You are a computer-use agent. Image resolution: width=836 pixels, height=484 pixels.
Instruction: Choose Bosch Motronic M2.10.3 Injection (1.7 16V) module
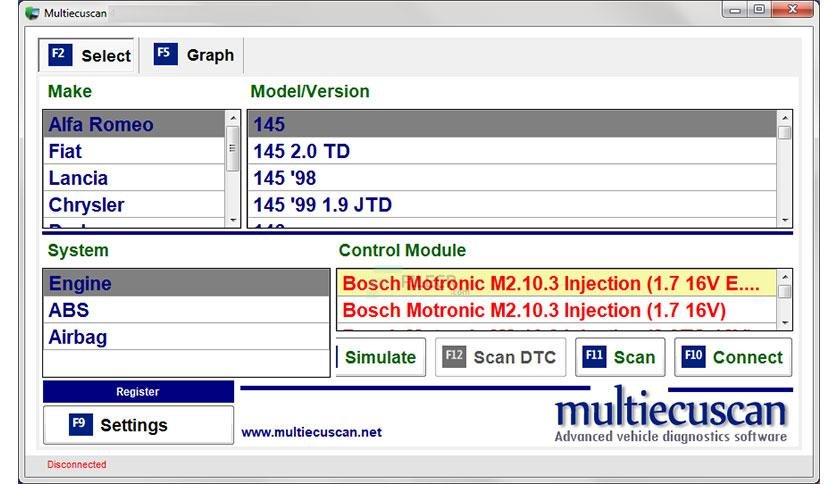[557, 310]
